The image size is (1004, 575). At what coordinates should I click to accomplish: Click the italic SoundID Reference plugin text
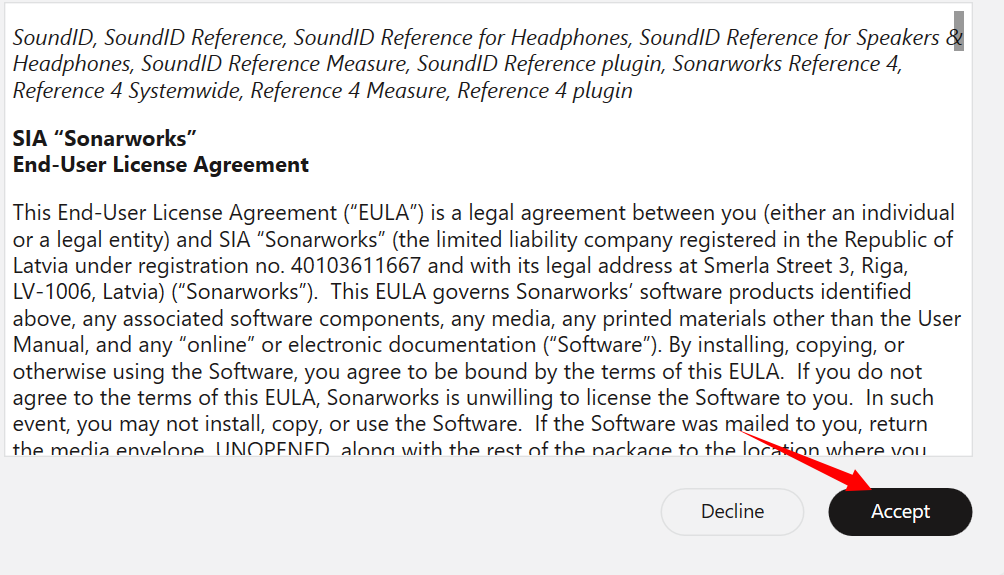click(x=539, y=64)
